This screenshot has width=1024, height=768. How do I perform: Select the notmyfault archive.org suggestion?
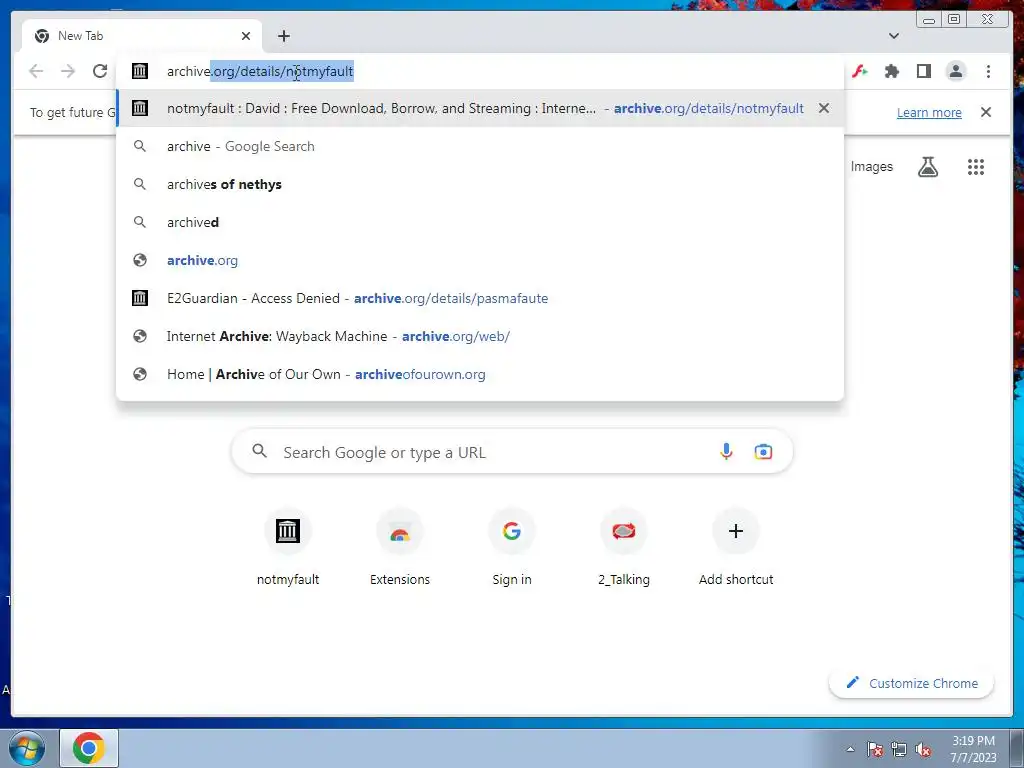click(480, 108)
